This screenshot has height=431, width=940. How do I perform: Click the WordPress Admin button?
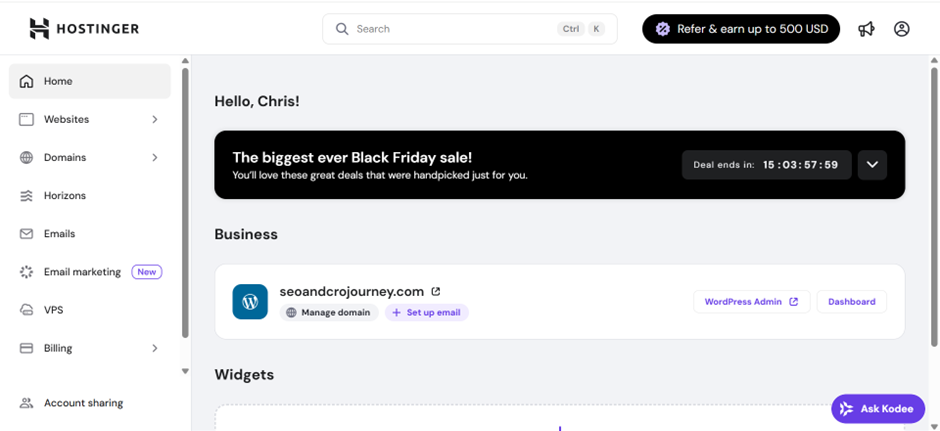751,302
